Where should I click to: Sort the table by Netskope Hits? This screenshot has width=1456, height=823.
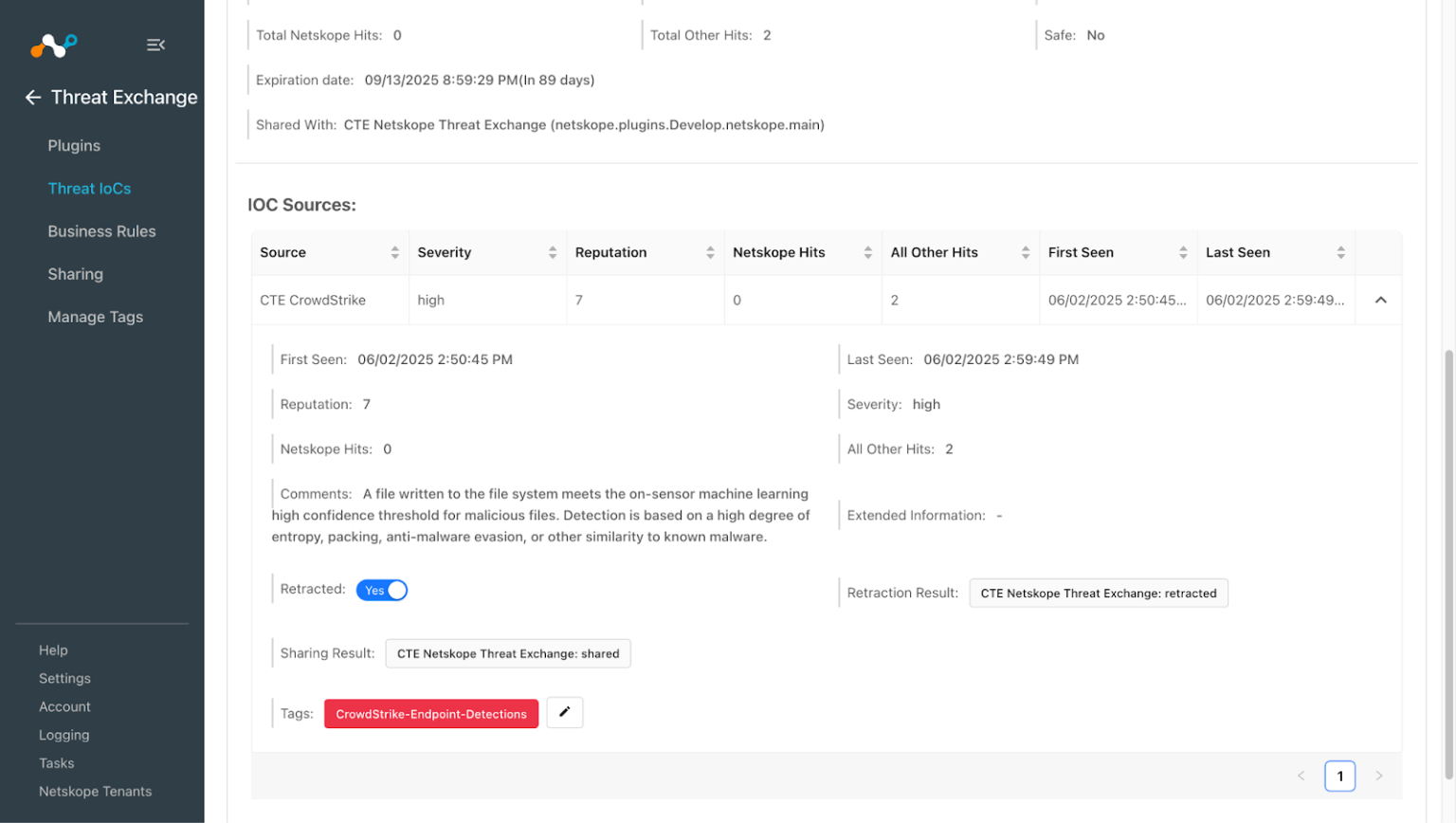pyautogui.click(x=869, y=252)
